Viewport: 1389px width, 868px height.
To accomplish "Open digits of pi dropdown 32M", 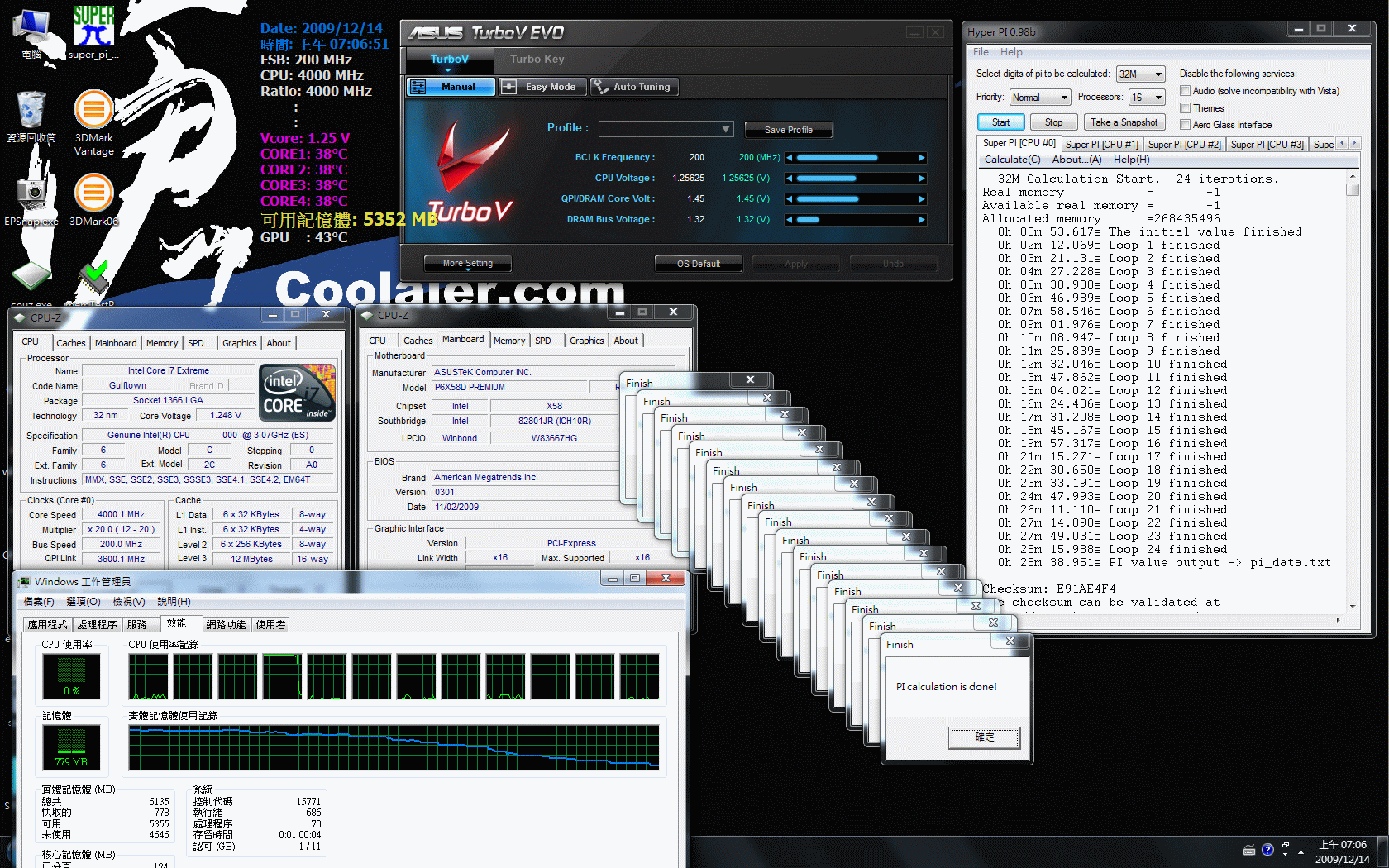I will click(x=1140, y=74).
